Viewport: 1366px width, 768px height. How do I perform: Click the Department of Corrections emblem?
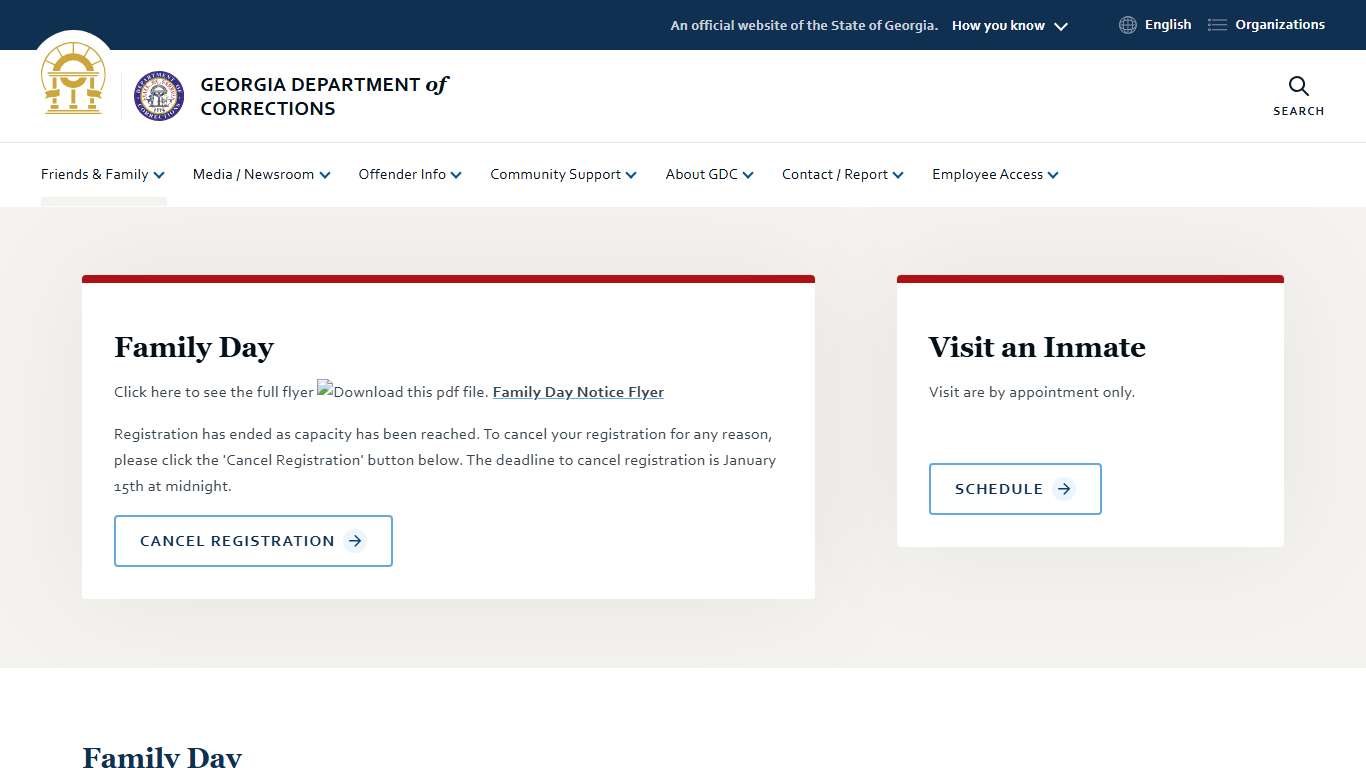click(159, 96)
